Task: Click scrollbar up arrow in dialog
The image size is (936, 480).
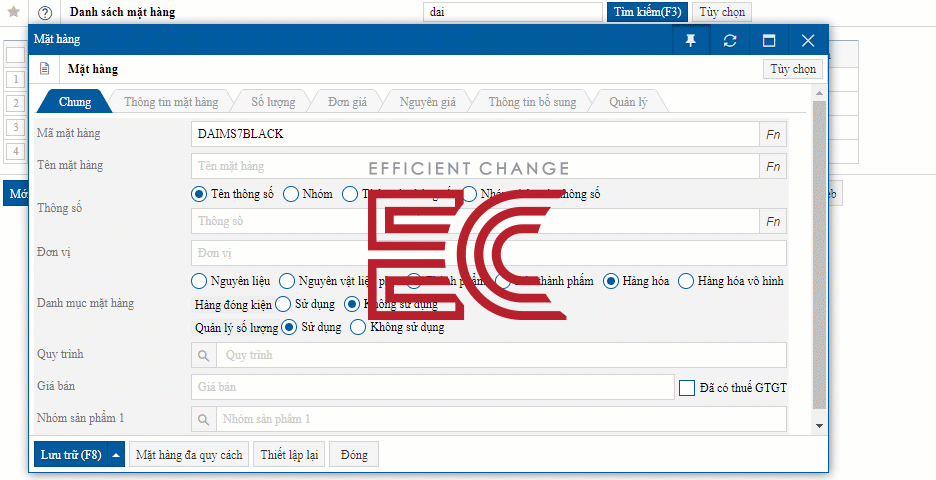Action: coord(820,93)
